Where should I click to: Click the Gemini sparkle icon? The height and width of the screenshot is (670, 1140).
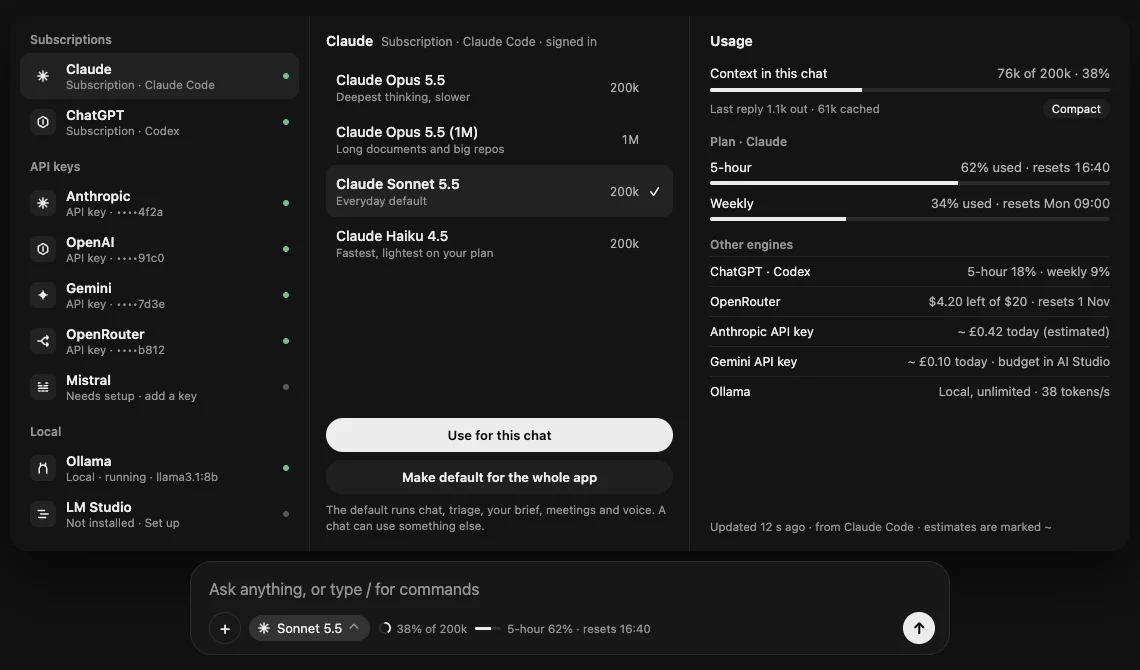pos(43,295)
